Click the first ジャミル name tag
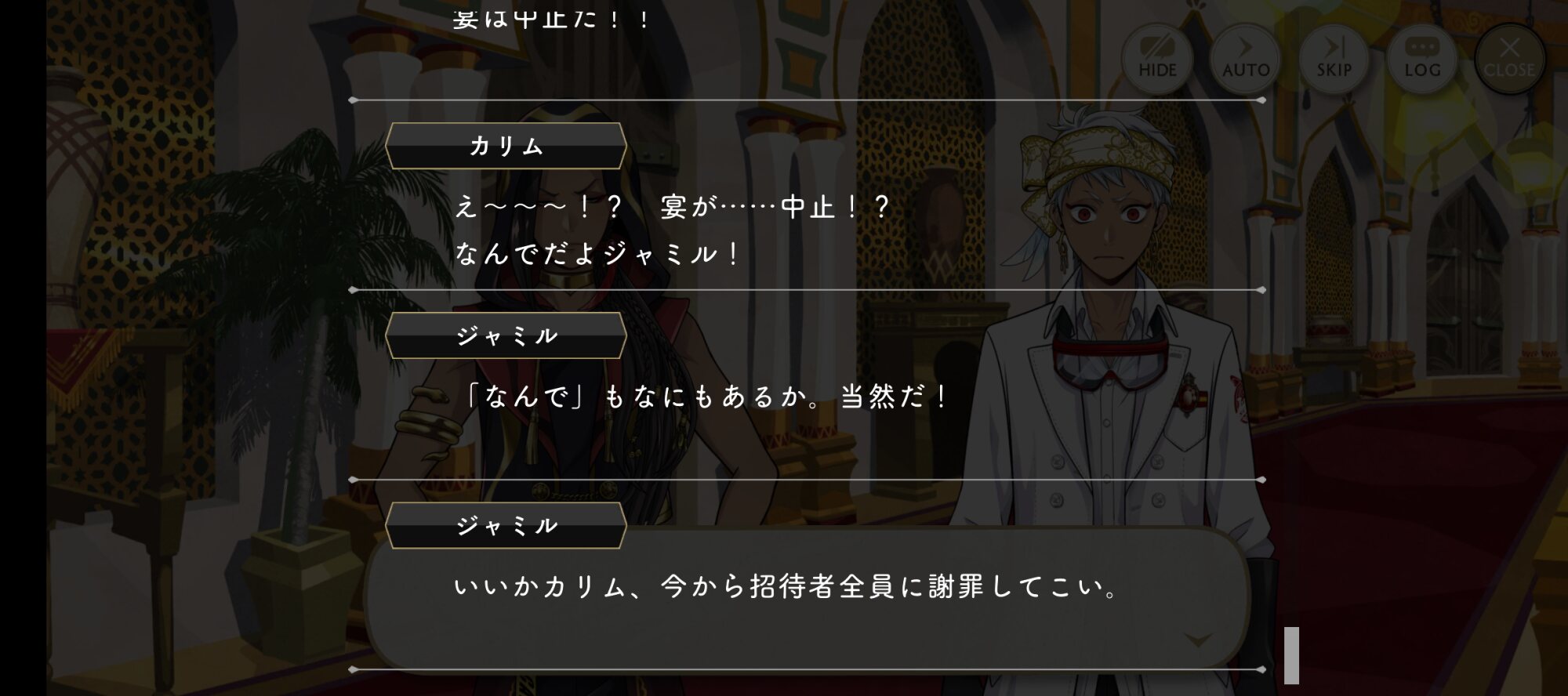This screenshot has width=1568, height=696. click(x=506, y=335)
